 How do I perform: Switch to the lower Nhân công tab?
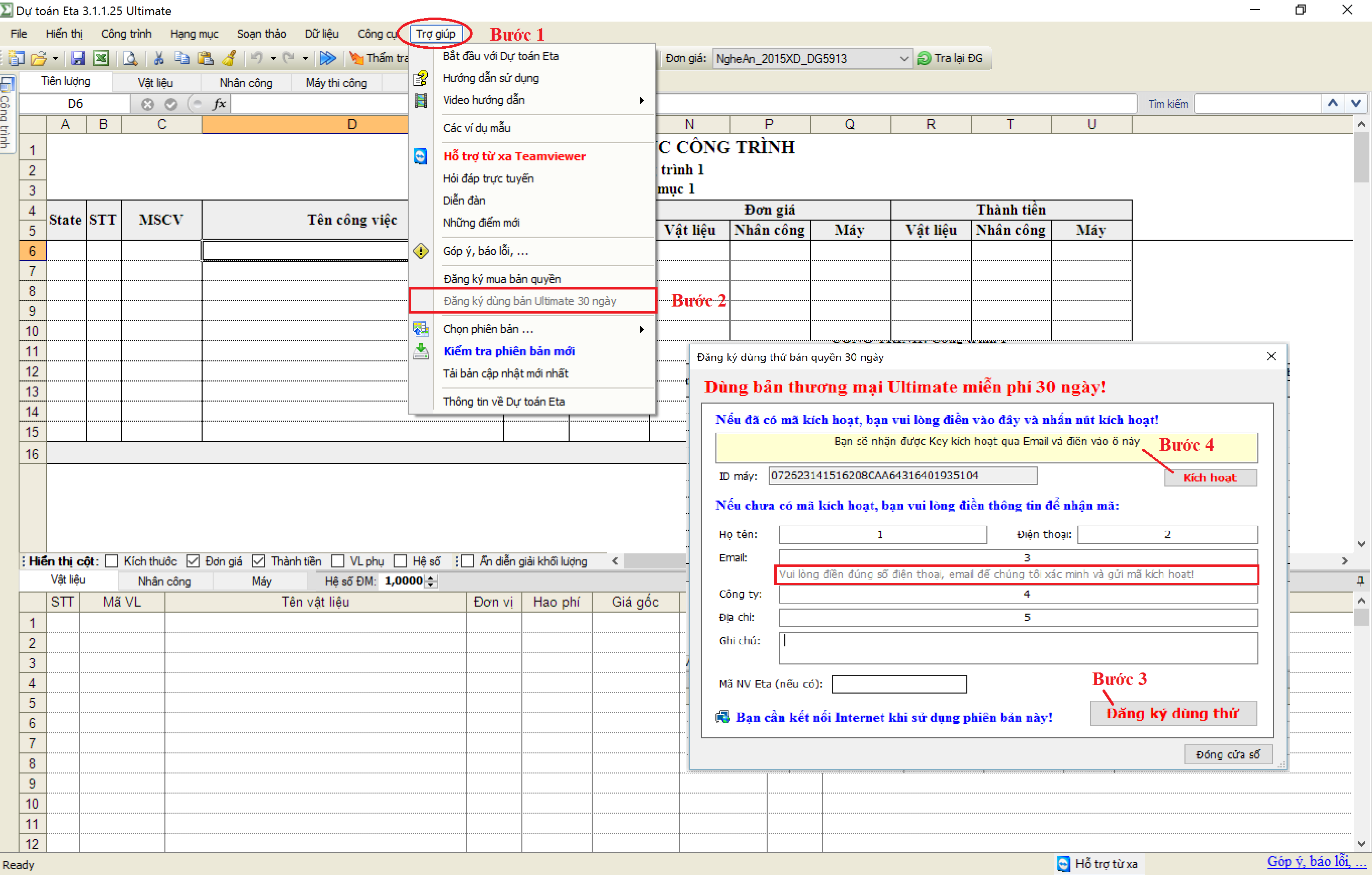coord(165,581)
